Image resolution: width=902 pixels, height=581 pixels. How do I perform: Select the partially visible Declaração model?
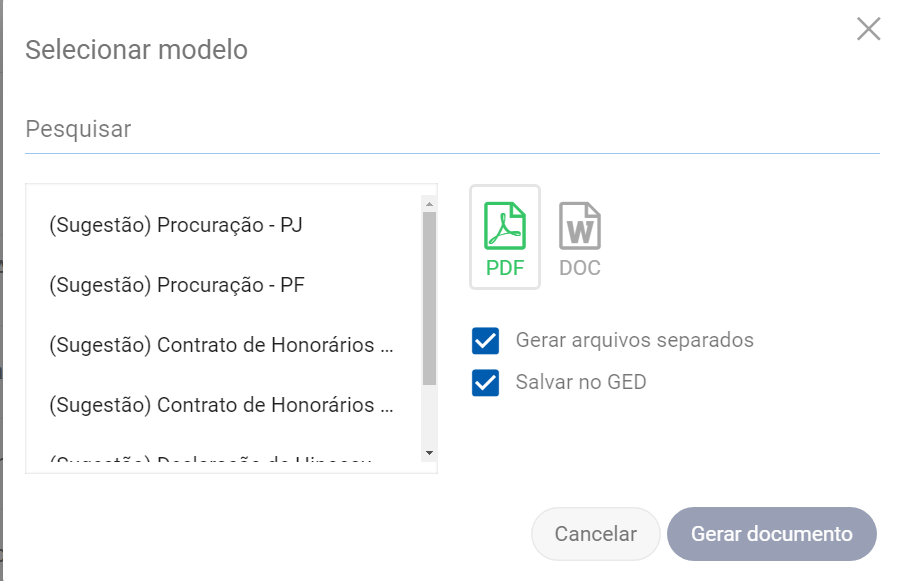pyautogui.click(x=211, y=461)
